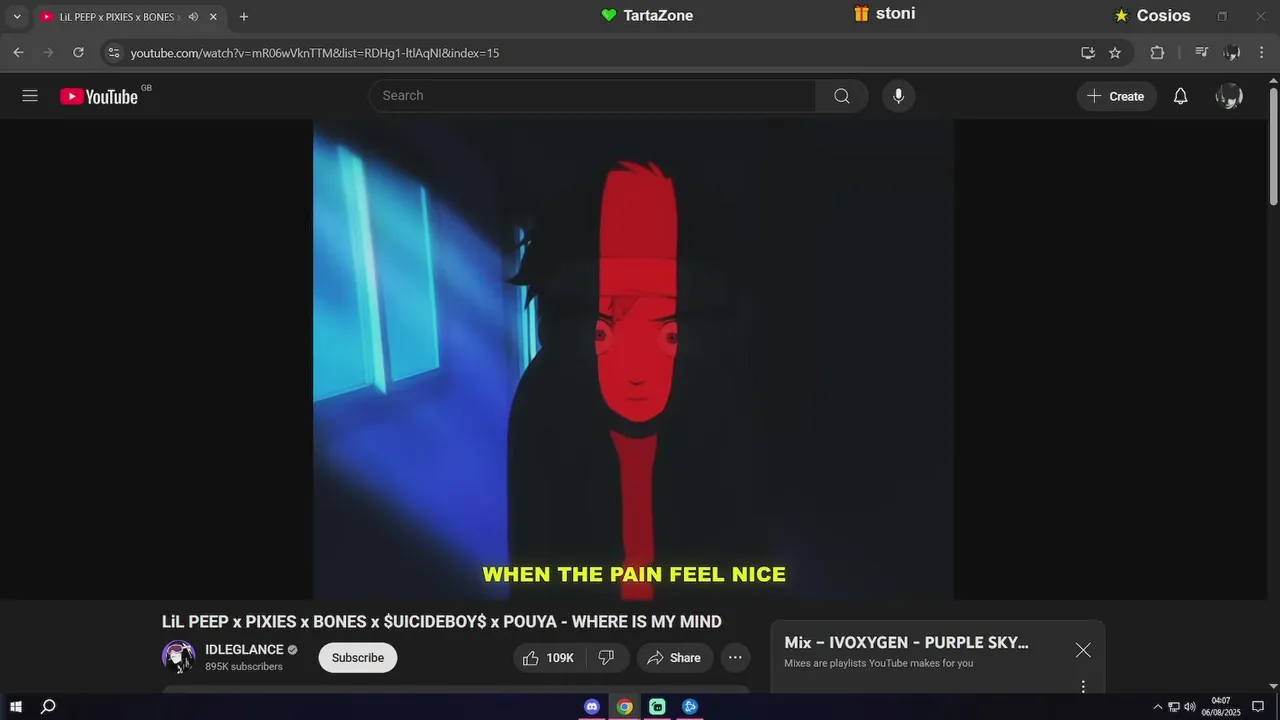Open the Mix playlist three-dot options
Image resolution: width=1280 pixels, height=720 pixels.
point(1083,686)
